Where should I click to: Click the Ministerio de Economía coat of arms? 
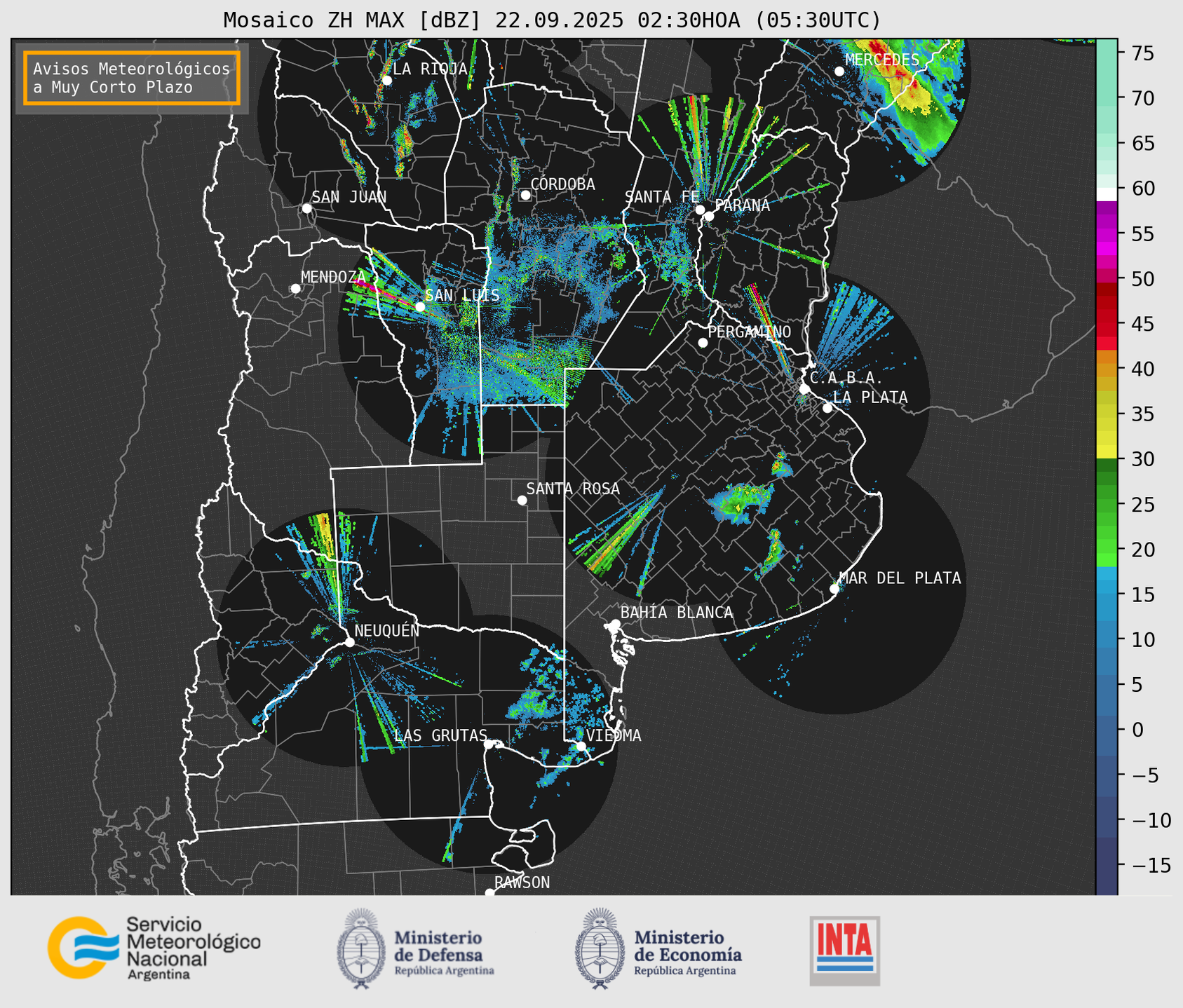(x=600, y=948)
